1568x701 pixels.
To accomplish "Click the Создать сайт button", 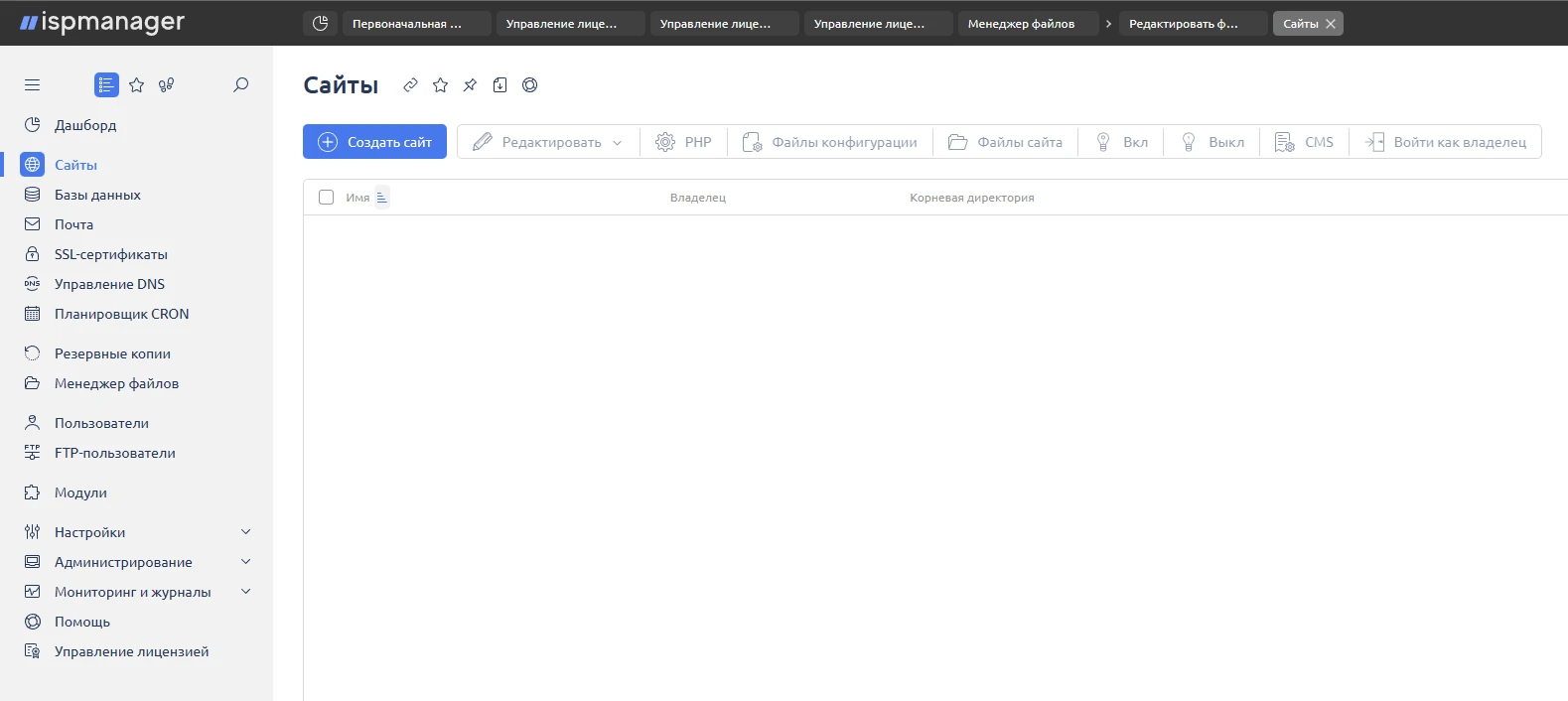I will pyautogui.click(x=374, y=142).
